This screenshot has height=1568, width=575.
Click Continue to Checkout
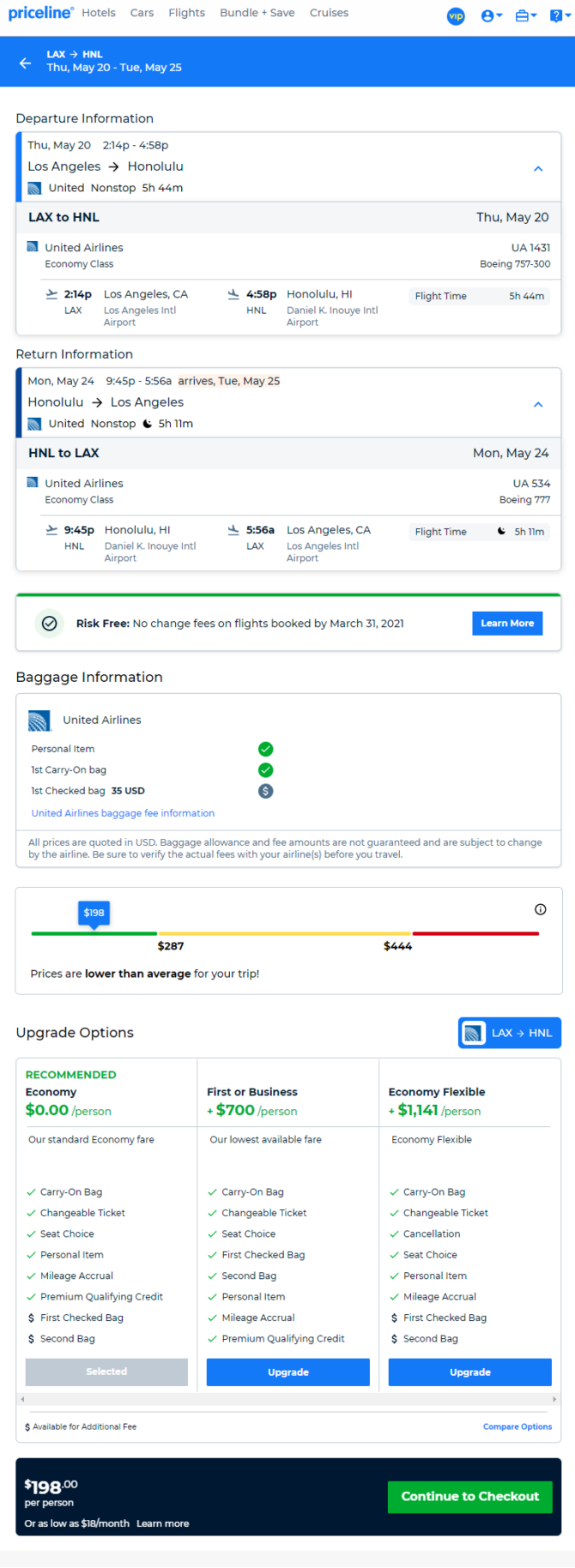(470, 1496)
